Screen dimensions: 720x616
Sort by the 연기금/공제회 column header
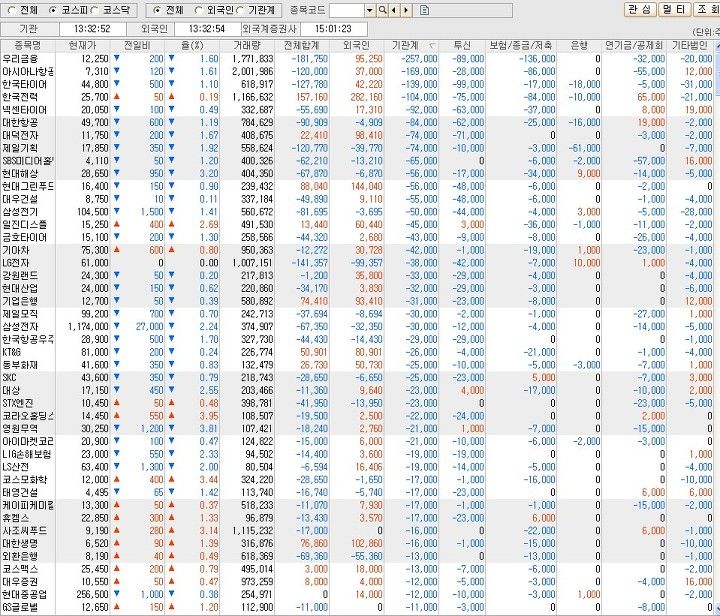coord(634,45)
